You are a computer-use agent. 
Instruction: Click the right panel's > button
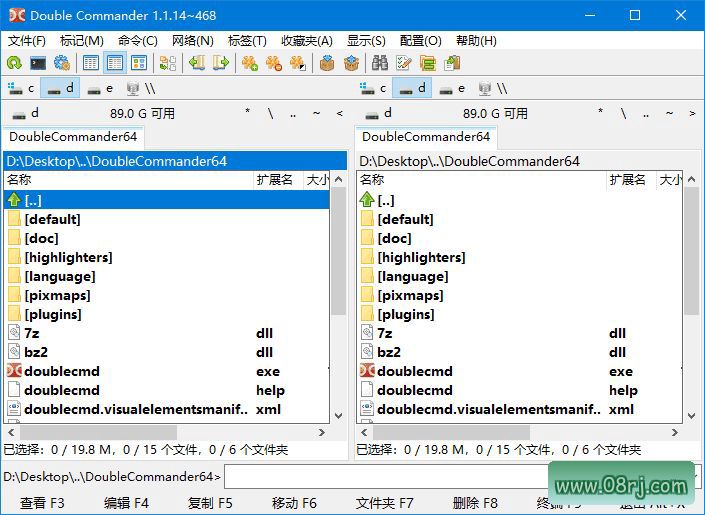(x=692, y=113)
